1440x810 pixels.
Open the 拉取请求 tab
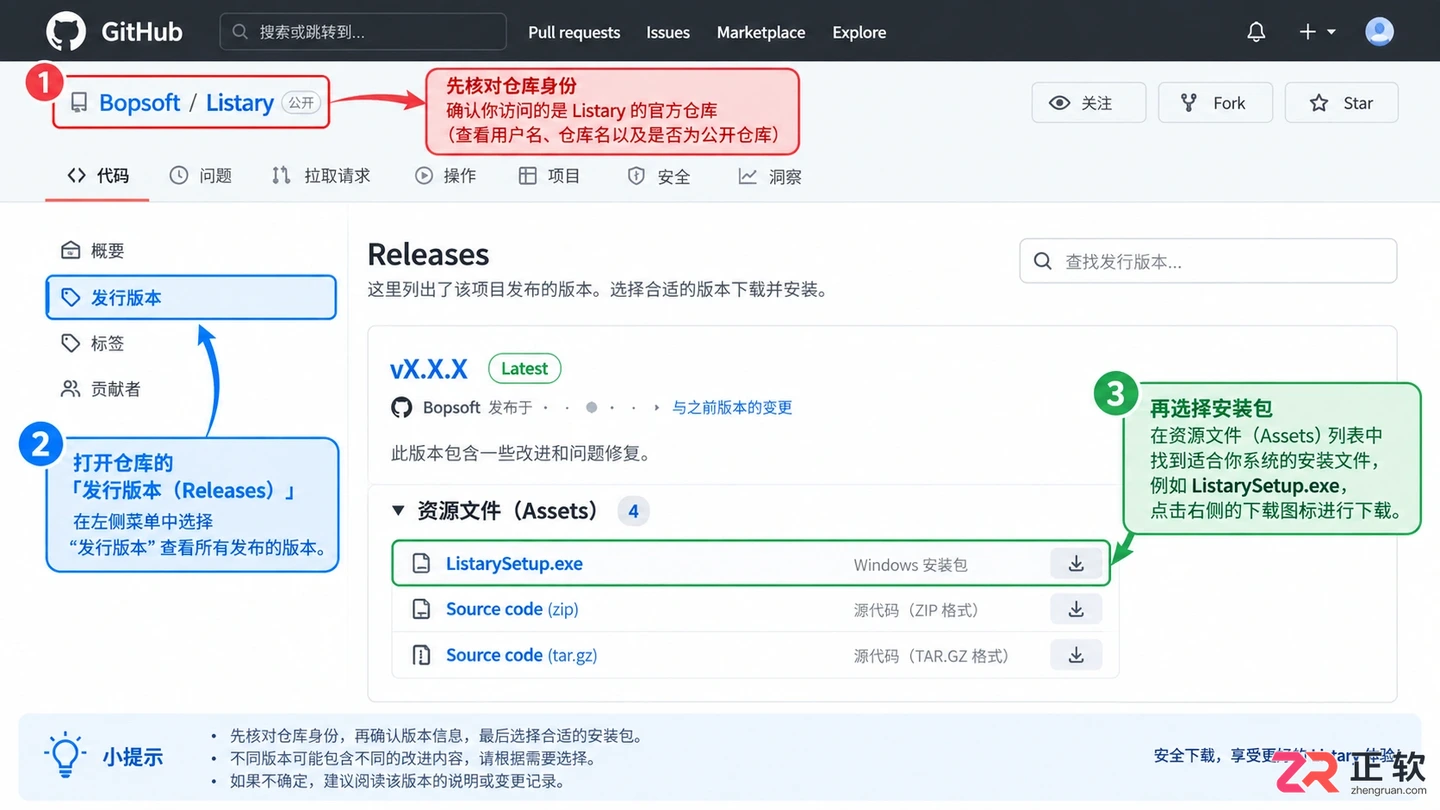(x=320, y=176)
